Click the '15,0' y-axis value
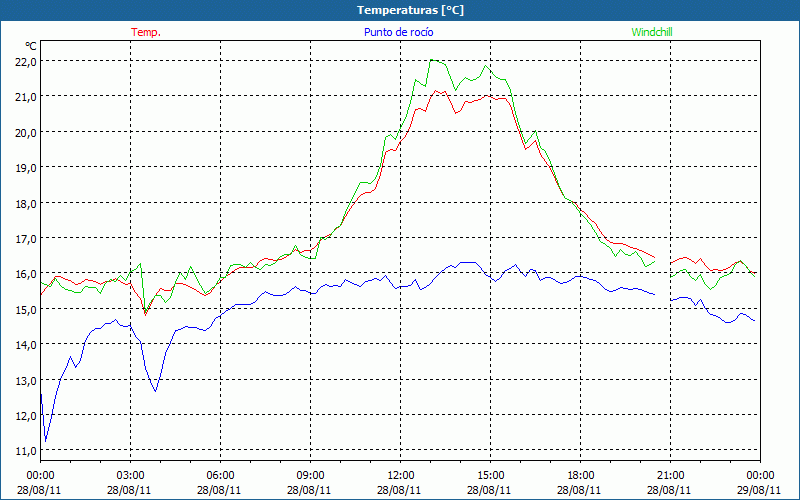 [x=26, y=309]
